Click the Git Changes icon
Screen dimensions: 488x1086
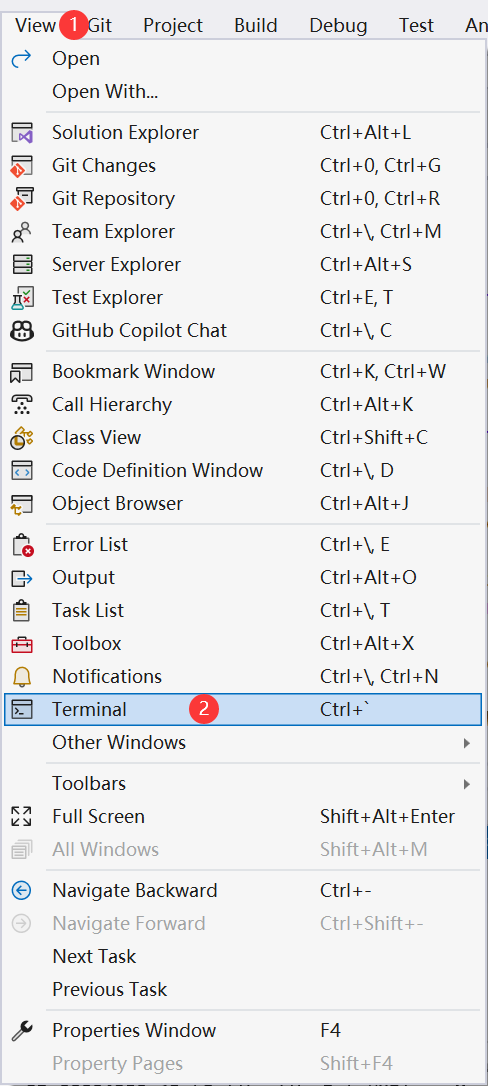click(22, 166)
